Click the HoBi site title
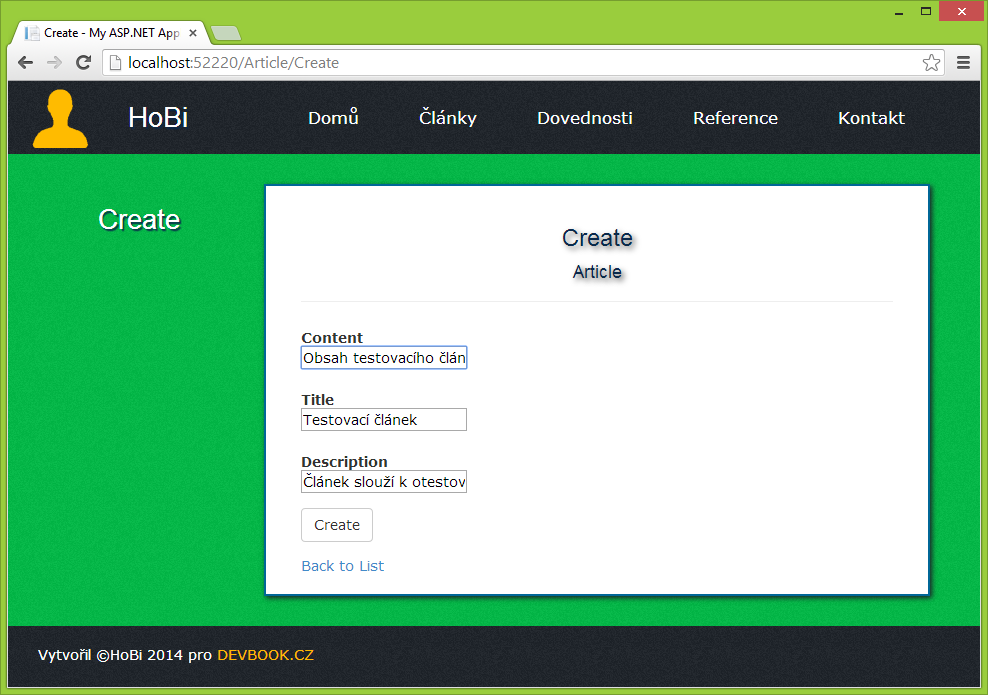The width and height of the screenshot is (988, 695). click(x=158, y=117)
